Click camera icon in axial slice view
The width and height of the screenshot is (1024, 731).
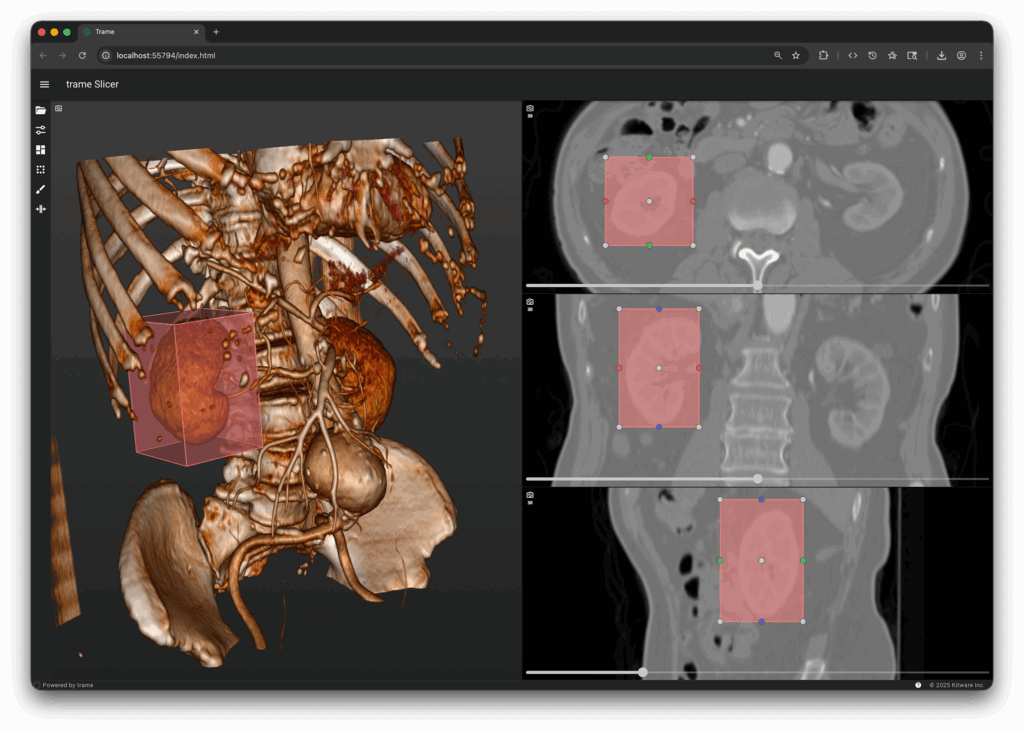(x=530, y=108)
